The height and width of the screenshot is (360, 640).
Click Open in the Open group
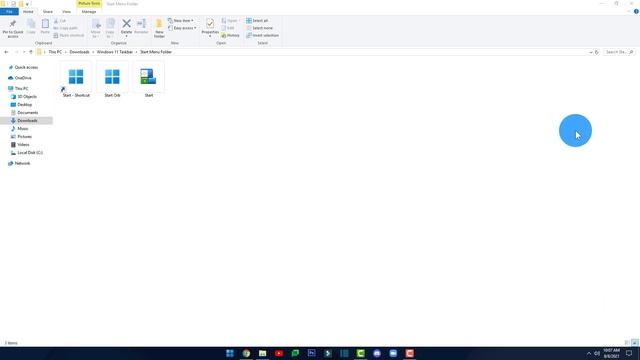point(230,21)
